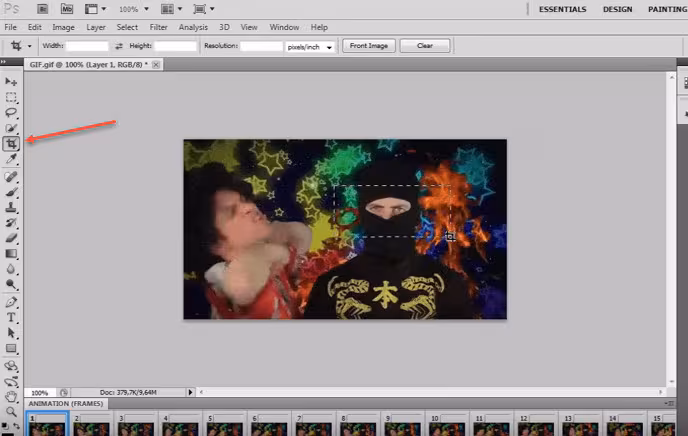Screen dimensions: 688x436
Task: Open the Window menu
Action: click(x=284, y=27)
